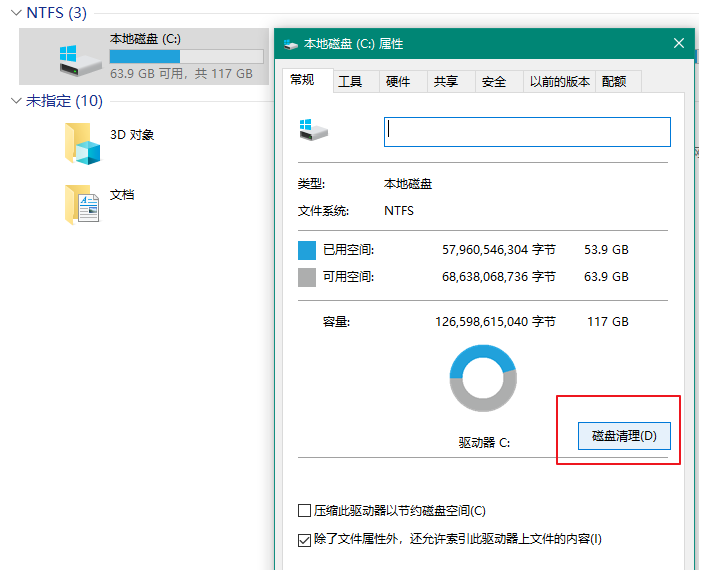The image size is (726, 570).
Task: Click the C: drive capacity bar in Explorer
Action: [187, 56]
